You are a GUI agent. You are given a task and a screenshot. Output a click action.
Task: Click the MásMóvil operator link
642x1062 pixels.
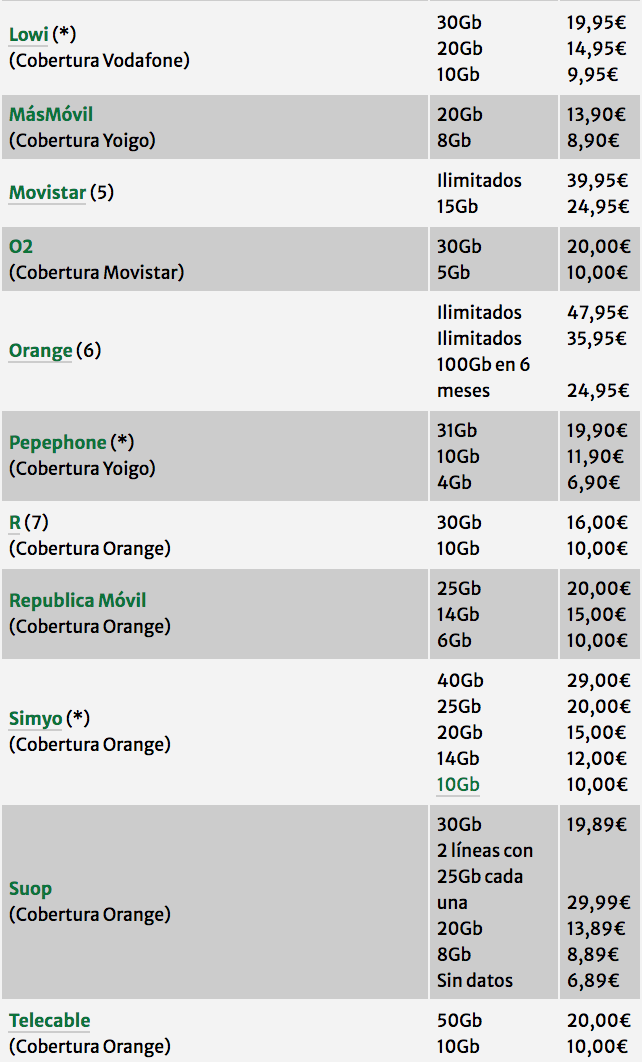[51, 115]
